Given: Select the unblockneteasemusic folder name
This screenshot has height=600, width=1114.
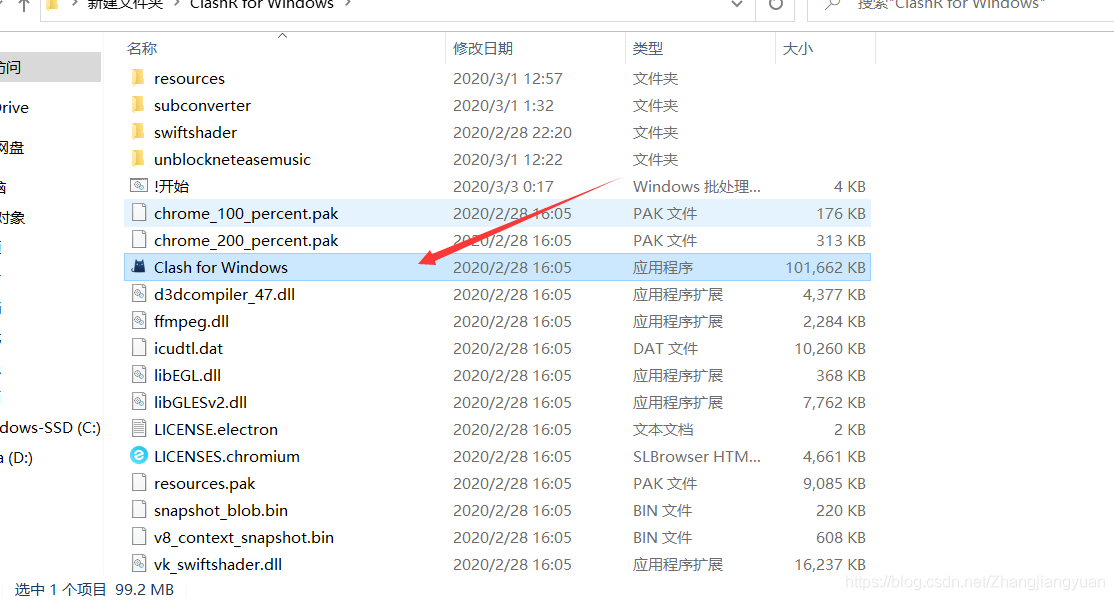Looking at the screenshot, I should pos(232,159).
